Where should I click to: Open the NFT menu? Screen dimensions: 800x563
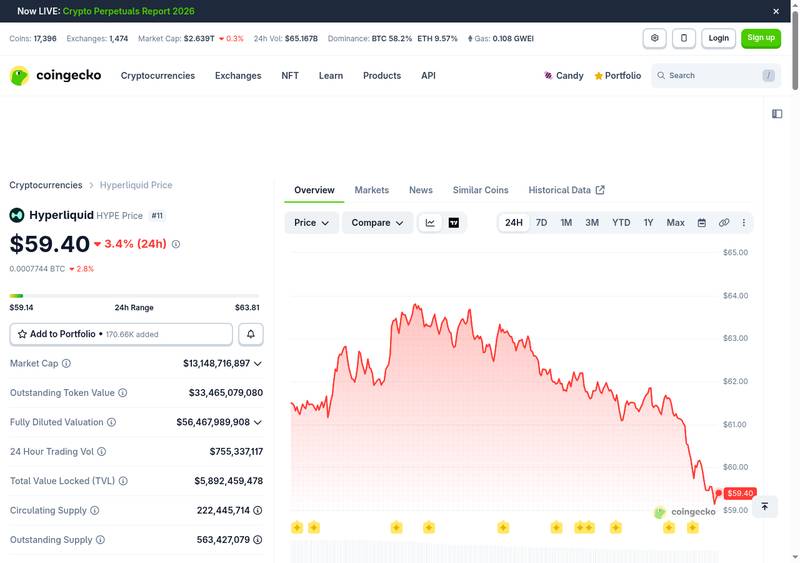pyautogui.click(x=290, y=76)
